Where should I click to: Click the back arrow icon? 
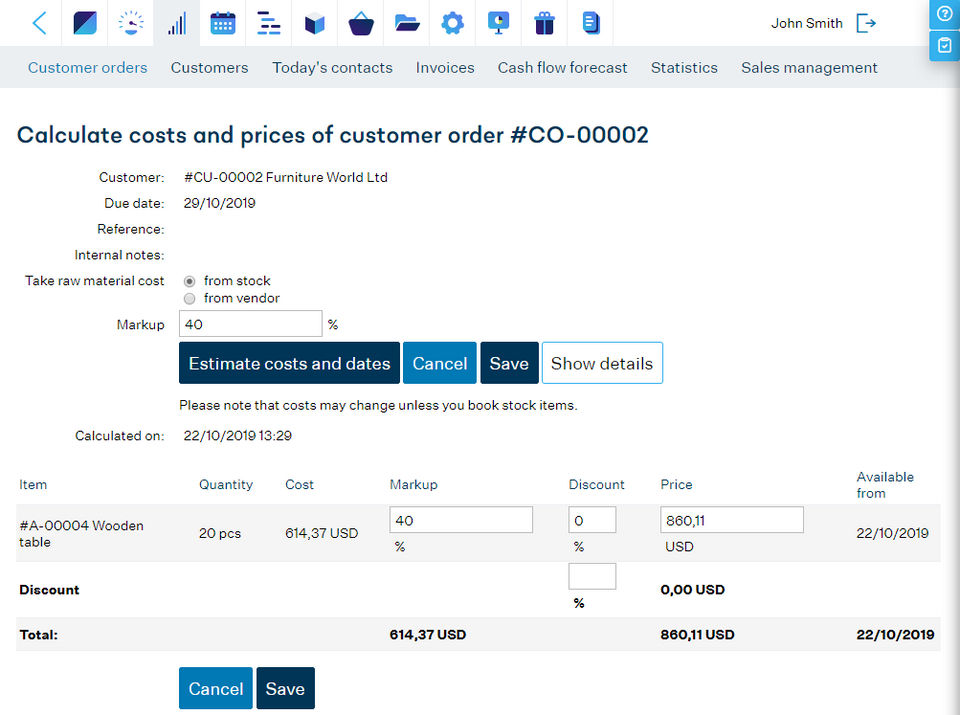coord(39,23)
